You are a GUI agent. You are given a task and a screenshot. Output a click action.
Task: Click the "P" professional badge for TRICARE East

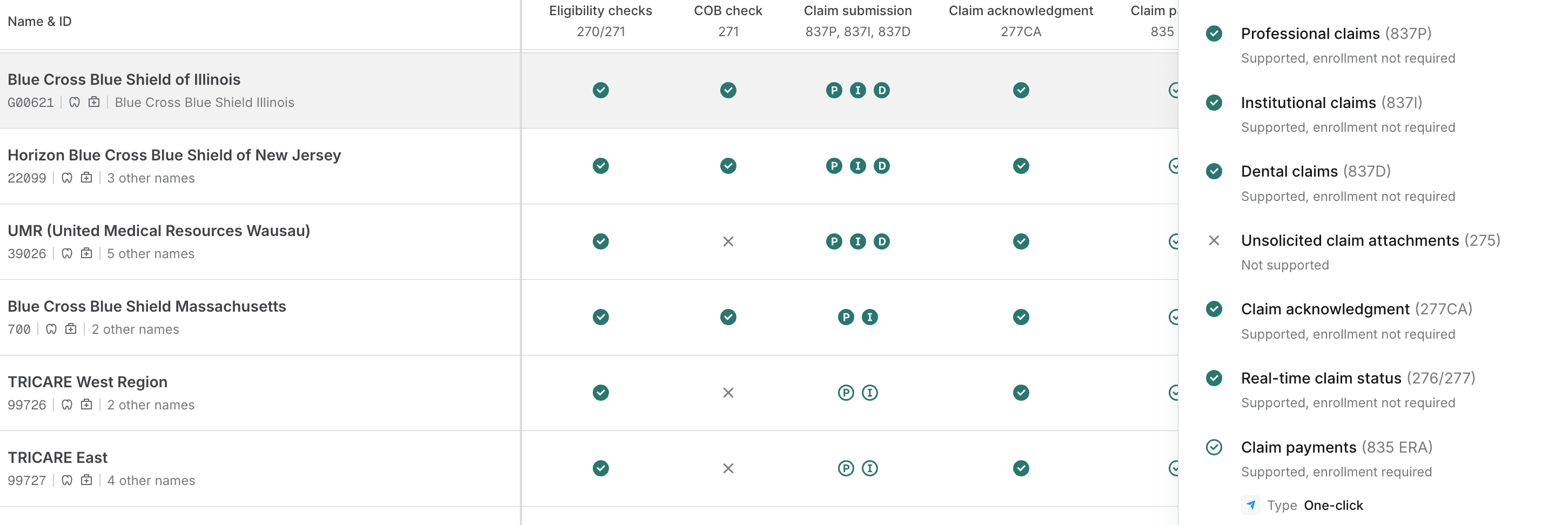coord(846,468)
